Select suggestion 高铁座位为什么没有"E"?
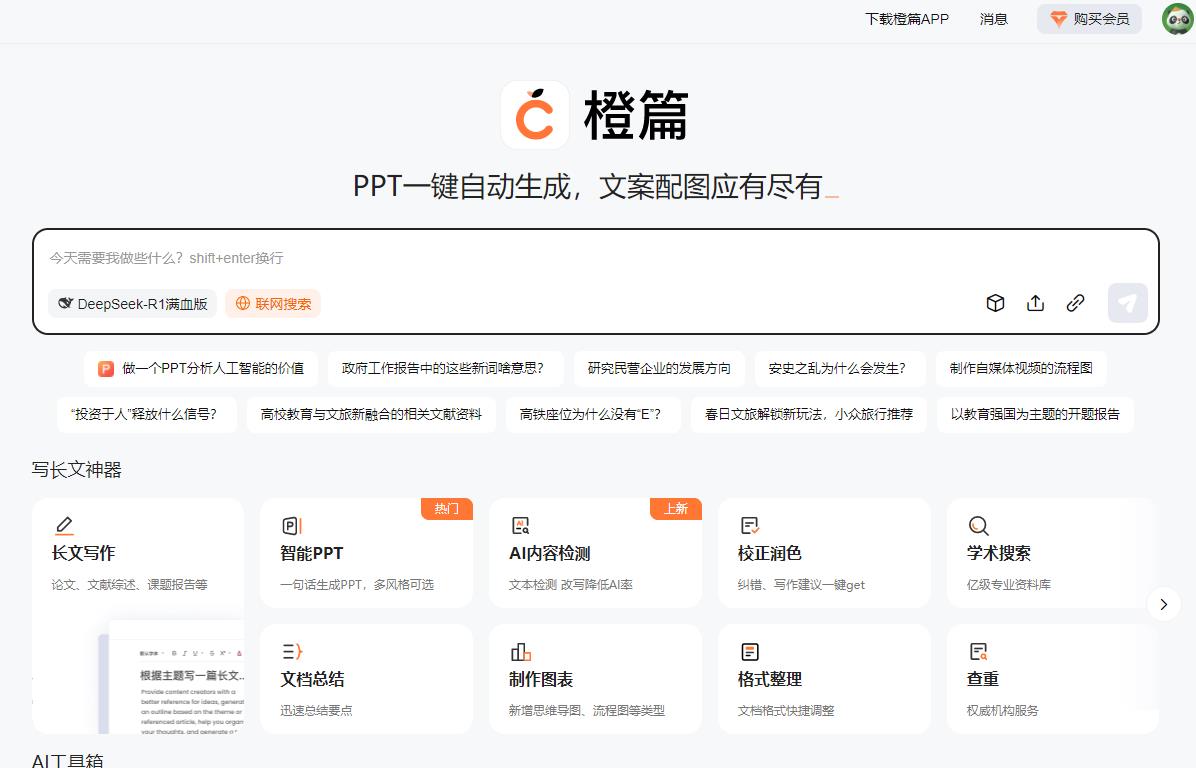1196x768 pixels. [x=593, y=415]
